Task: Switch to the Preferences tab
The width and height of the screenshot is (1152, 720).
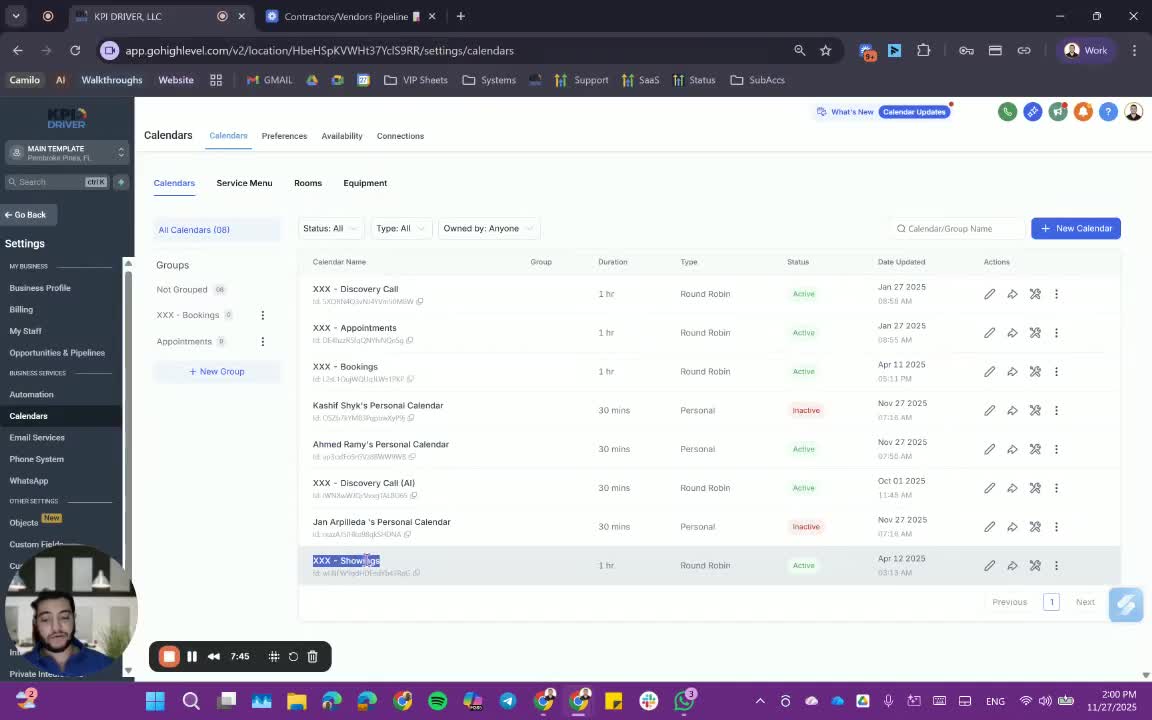Action: click(x=284, y=136)
